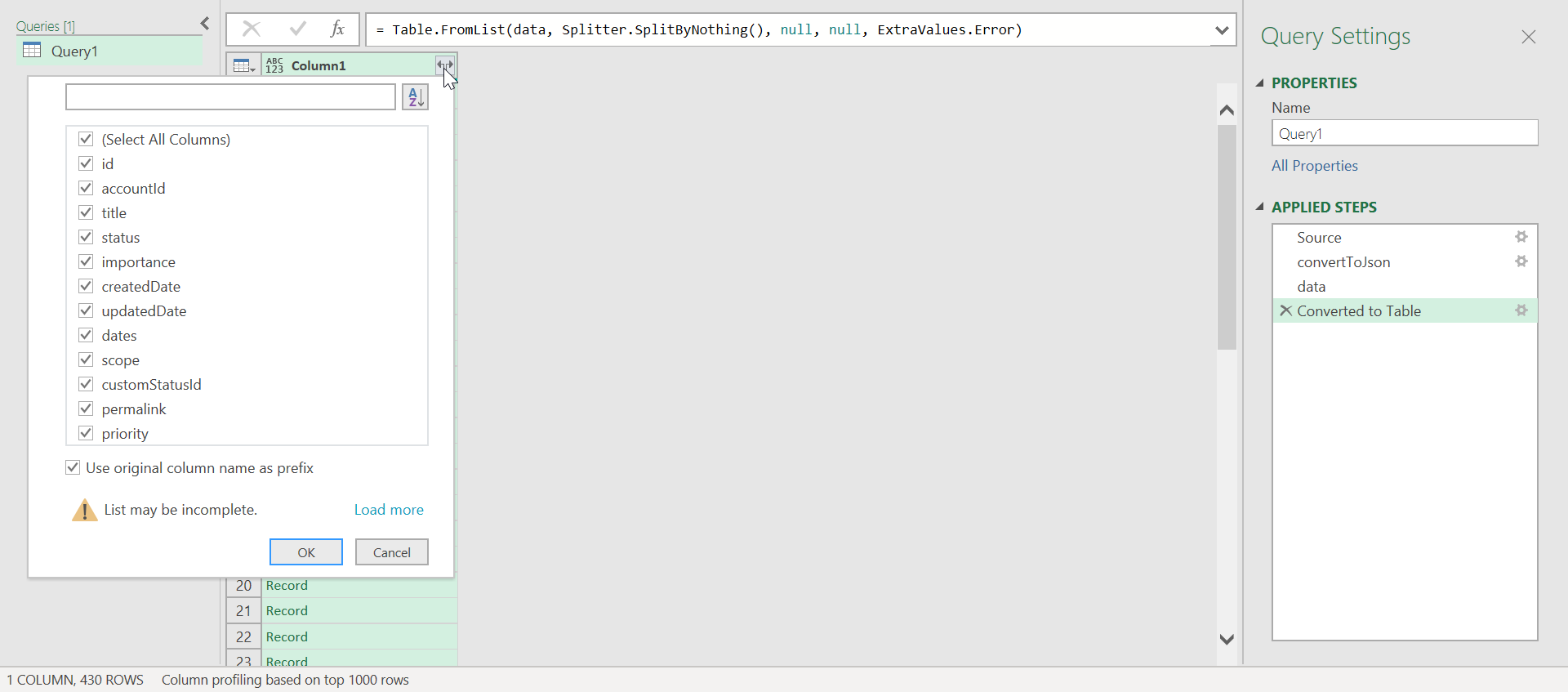Uncheck the updatedDate column
This screenshot has height=692, width=1568.
click(x=86, y=310)
